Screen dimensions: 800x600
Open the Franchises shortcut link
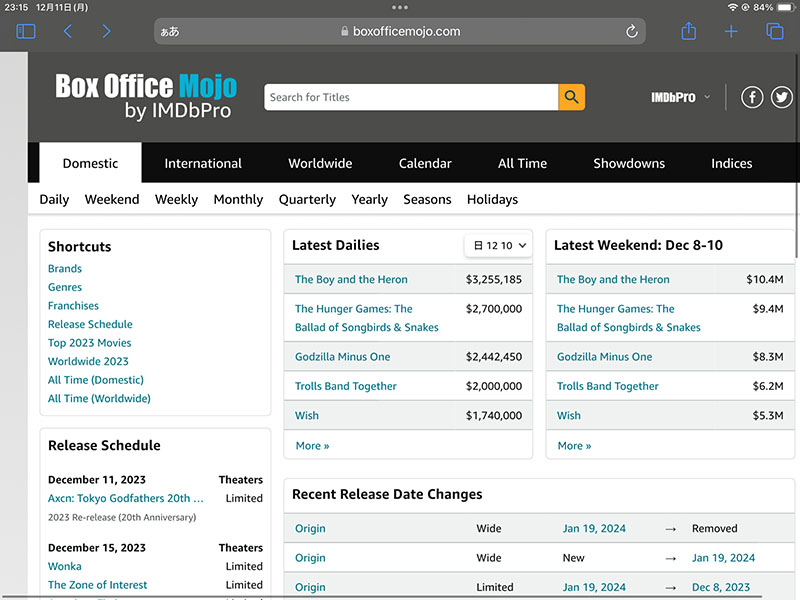click(x=73, y=306)
